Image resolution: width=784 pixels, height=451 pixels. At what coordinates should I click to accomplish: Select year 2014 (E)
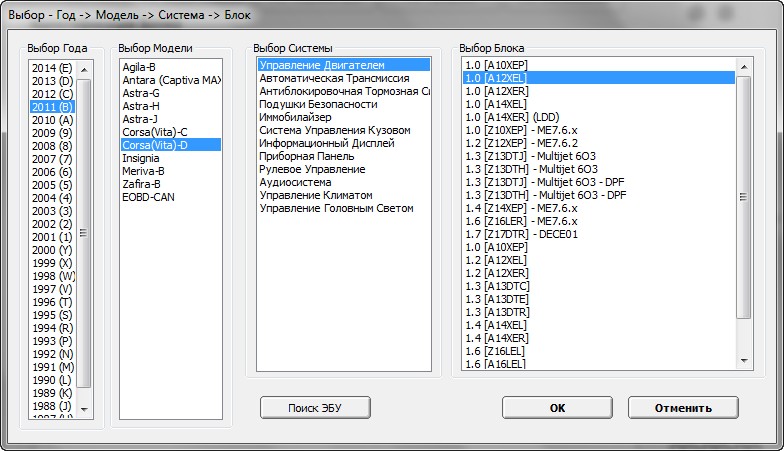tap(52, 68)
